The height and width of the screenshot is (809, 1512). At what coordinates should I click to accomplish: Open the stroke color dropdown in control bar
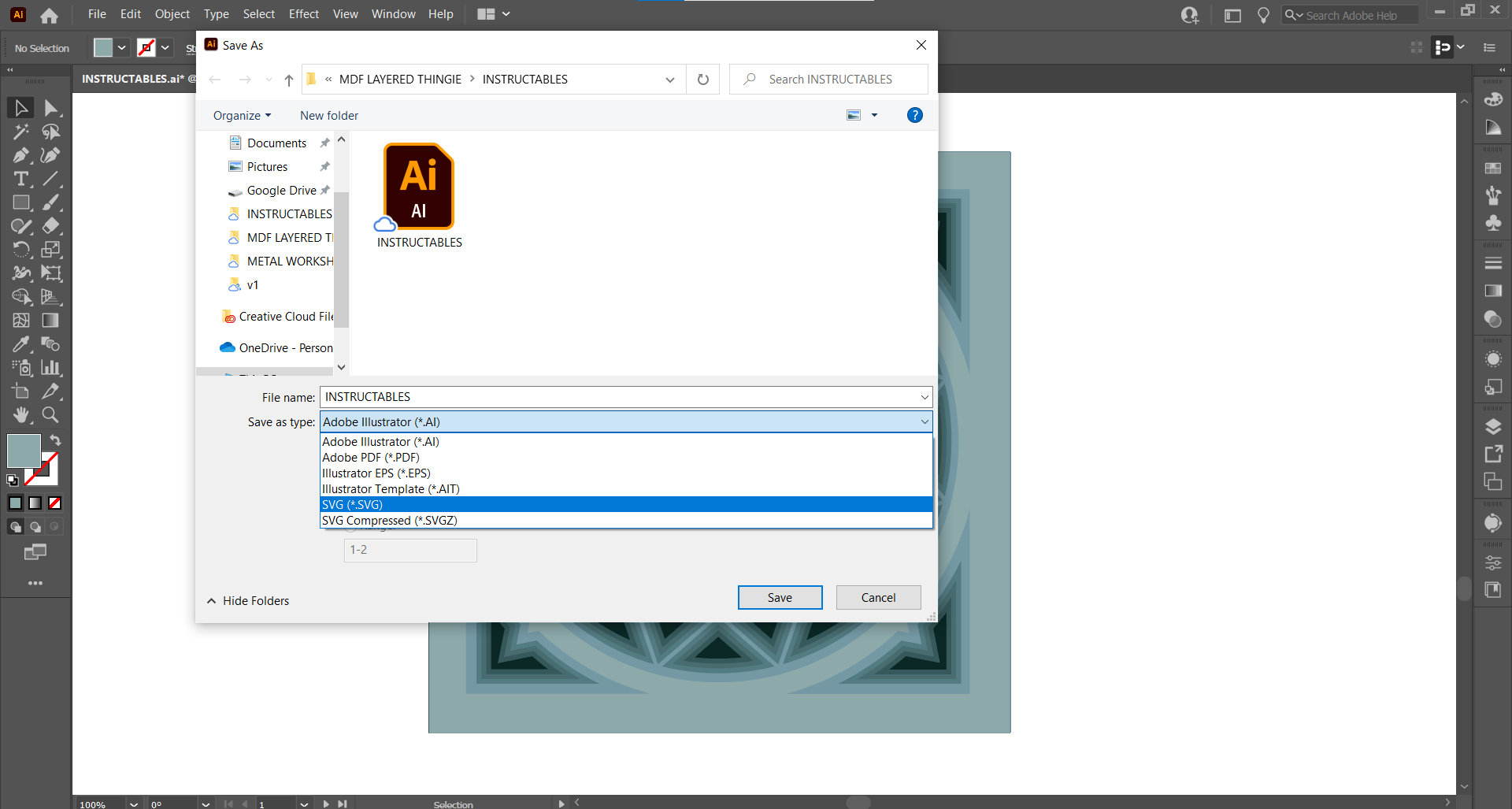(165, 48)
